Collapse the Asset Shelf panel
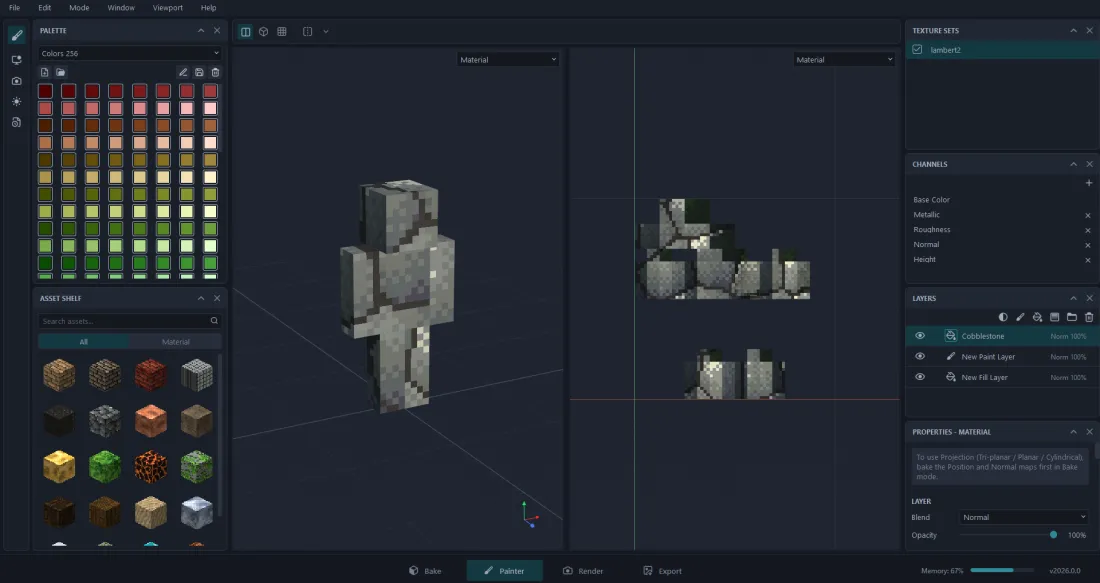 point(201,298)
